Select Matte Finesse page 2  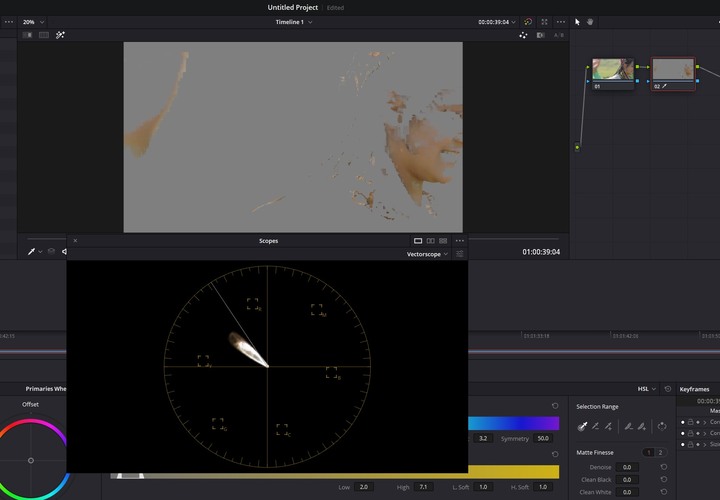coord(660,452)
